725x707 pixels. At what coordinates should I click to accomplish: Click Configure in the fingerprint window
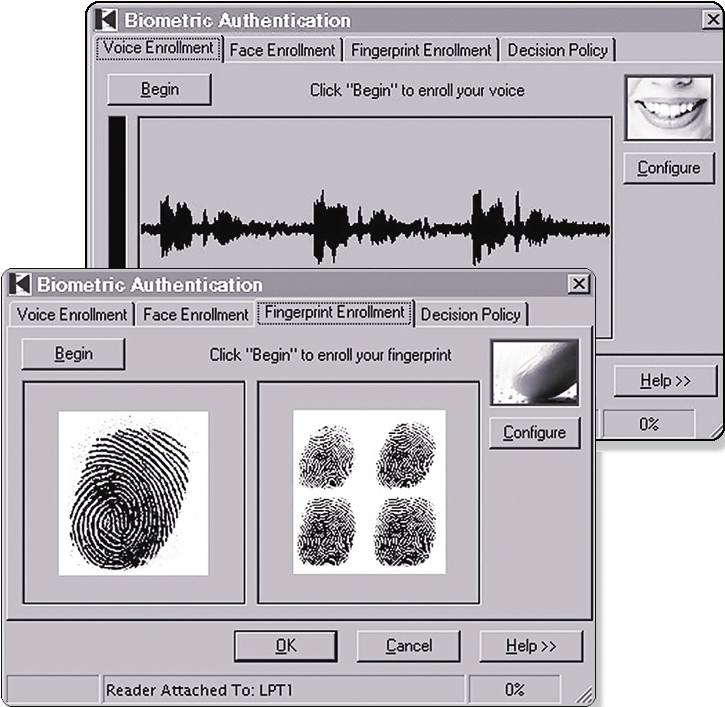point(535,432)
